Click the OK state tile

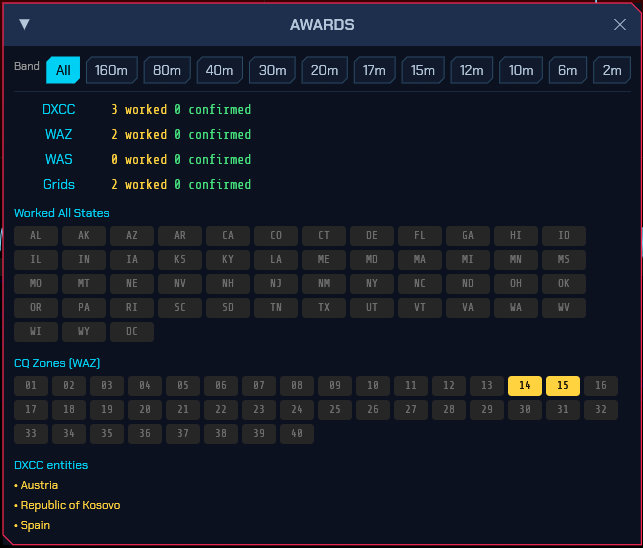click(563, 283)
